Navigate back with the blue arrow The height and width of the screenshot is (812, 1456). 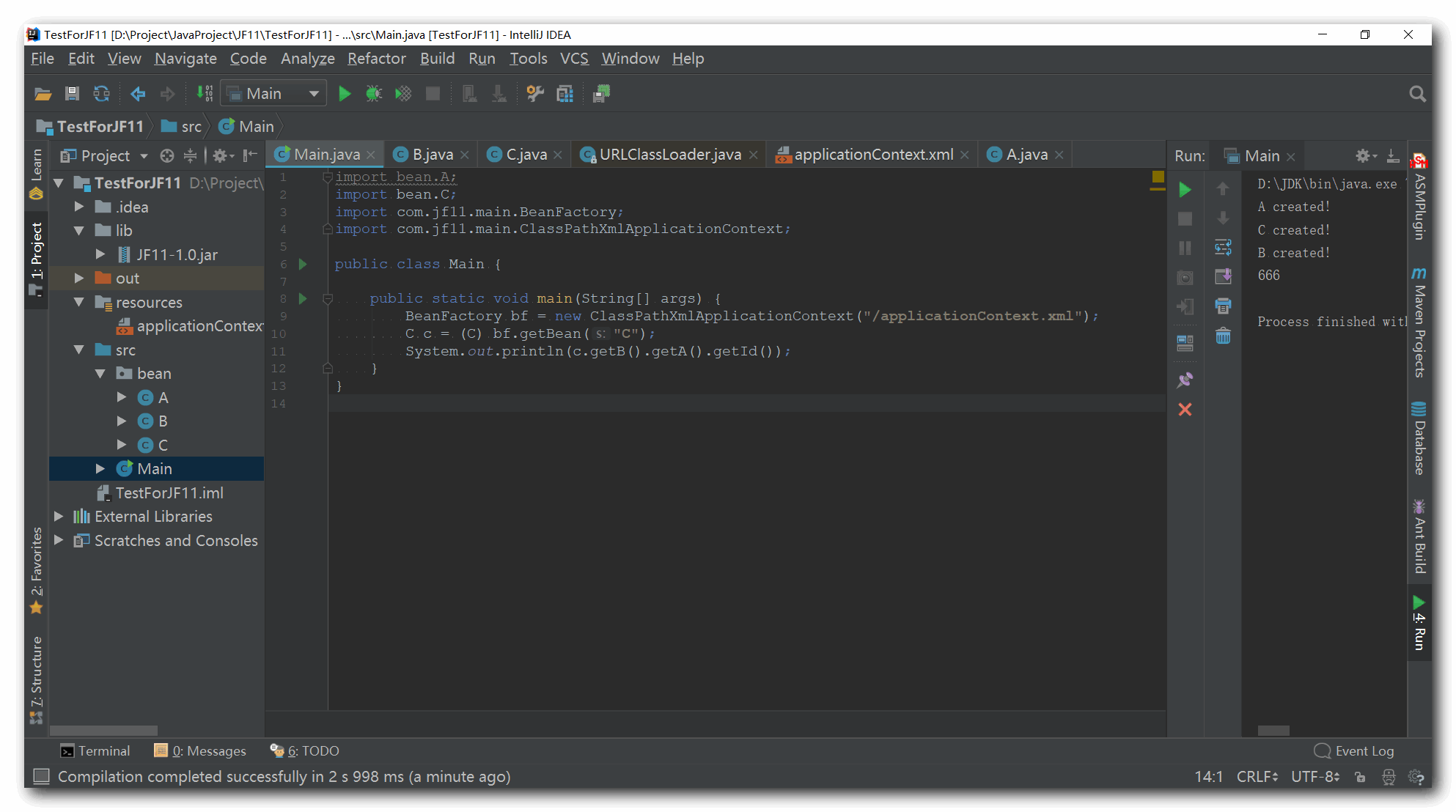[x=138, y=94]
